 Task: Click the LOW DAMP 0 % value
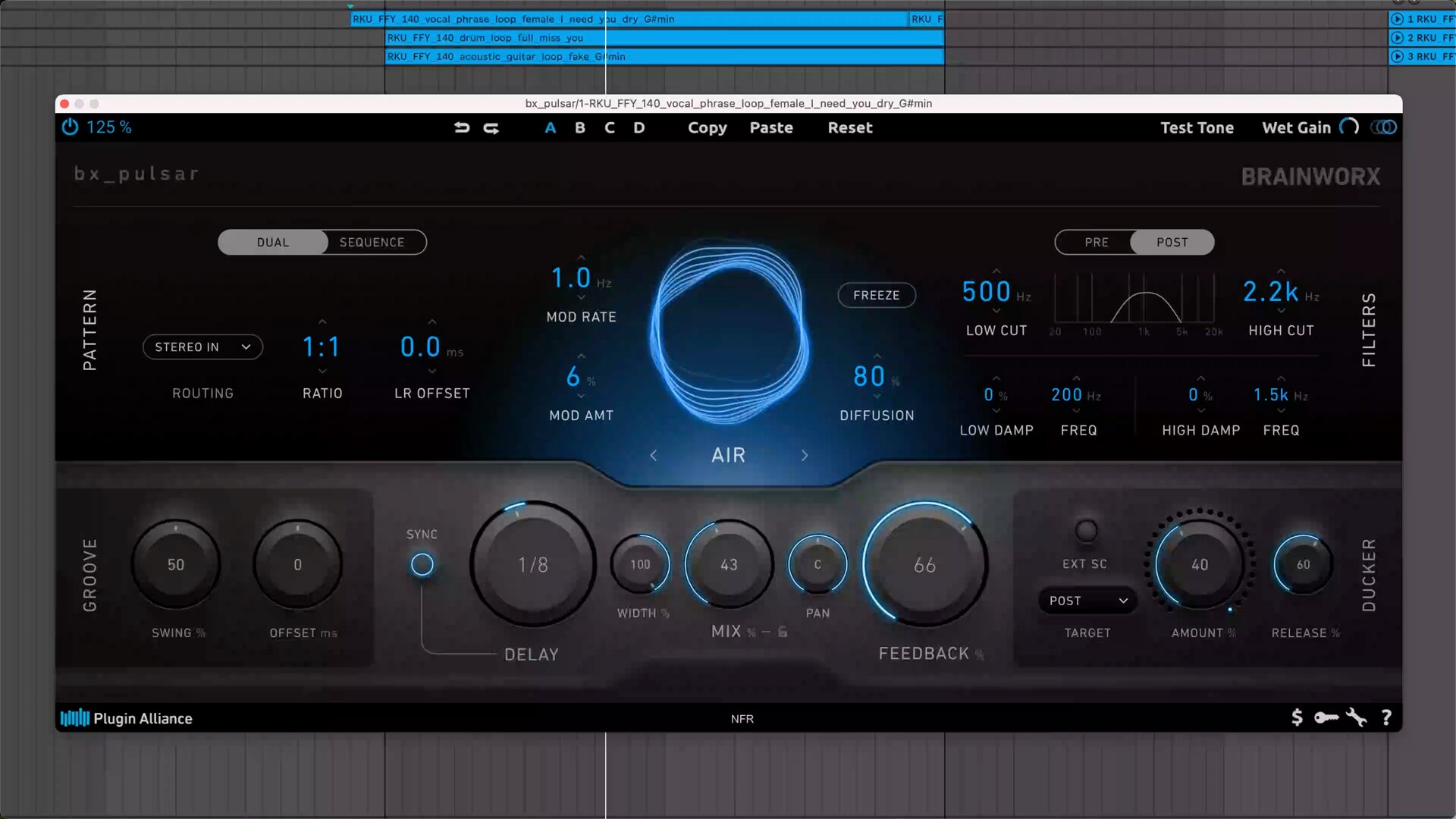coord(996,395)
